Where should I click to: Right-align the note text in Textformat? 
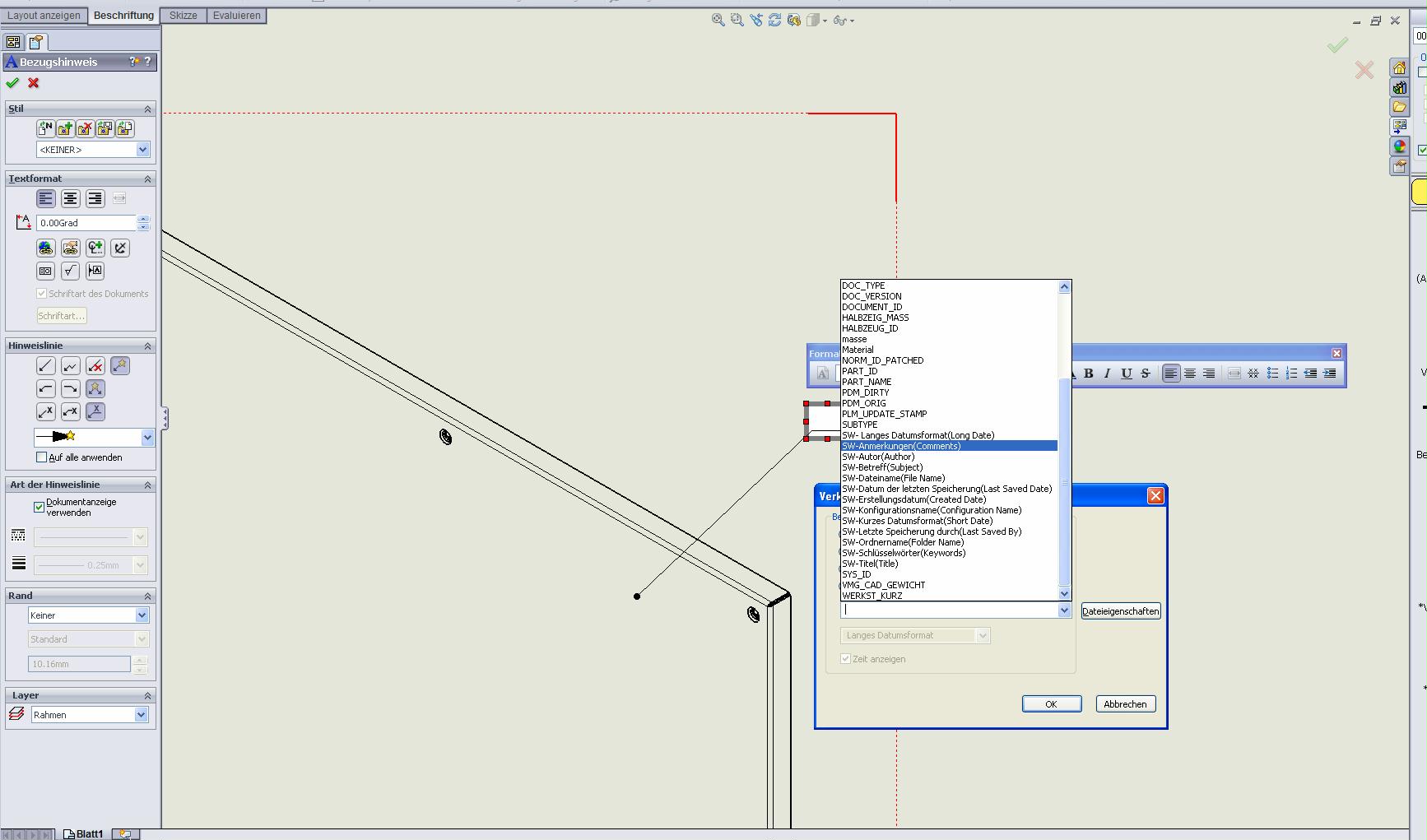(x=95, y=198)
